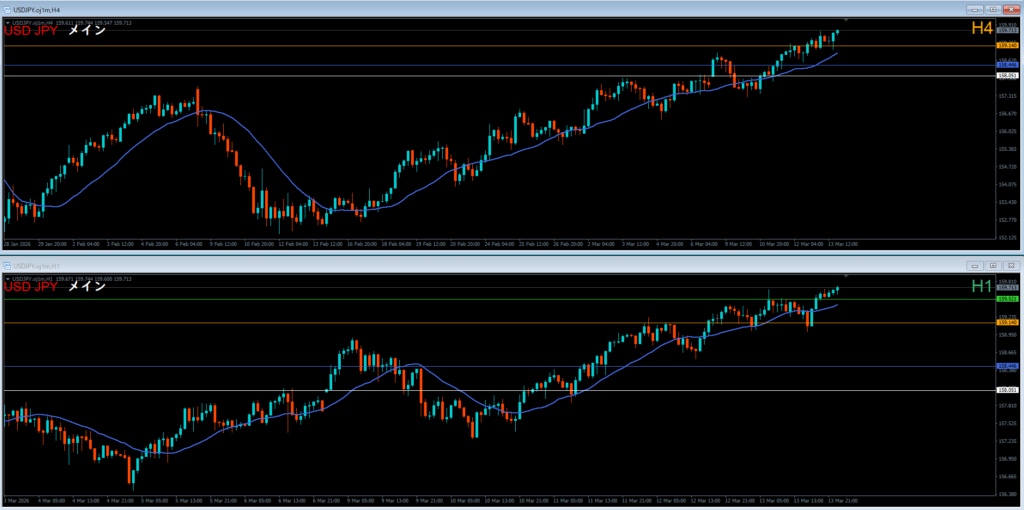Click the H1 chart window document icon
1024x510 pixels.
6,266
